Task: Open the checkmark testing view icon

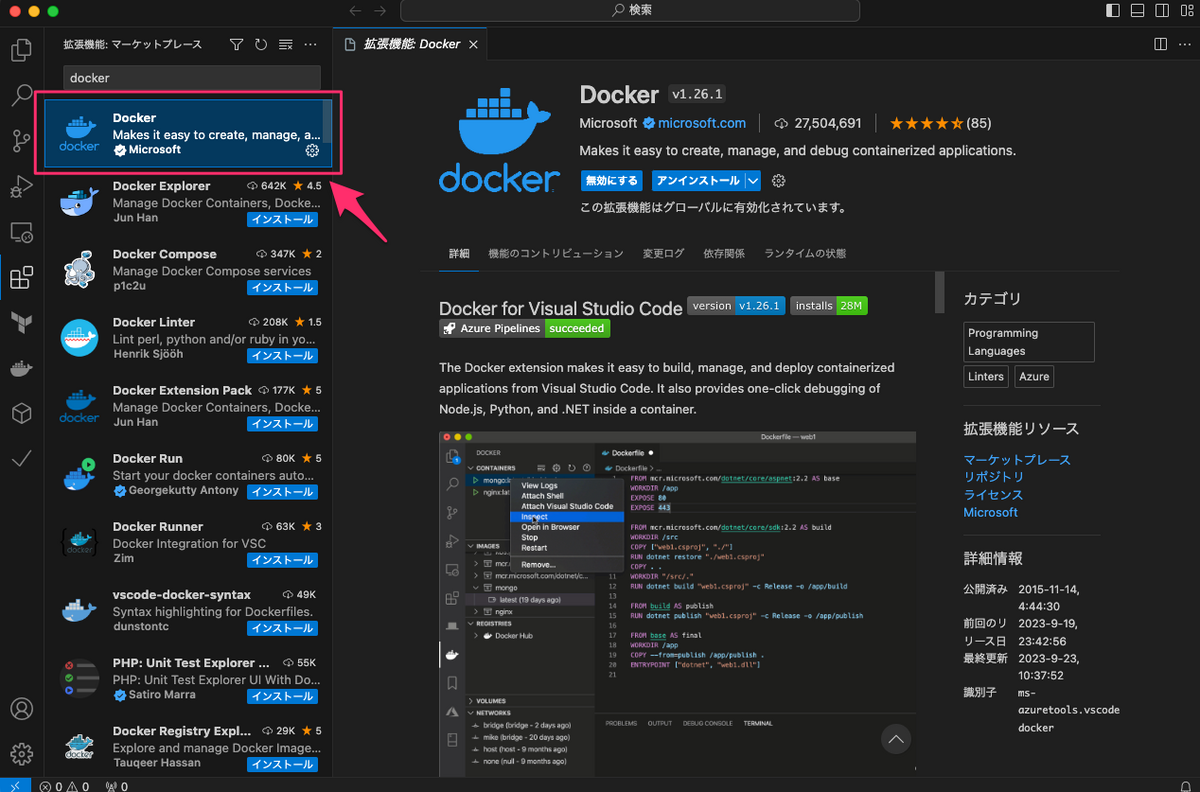Action: click(x=21, y=459)
